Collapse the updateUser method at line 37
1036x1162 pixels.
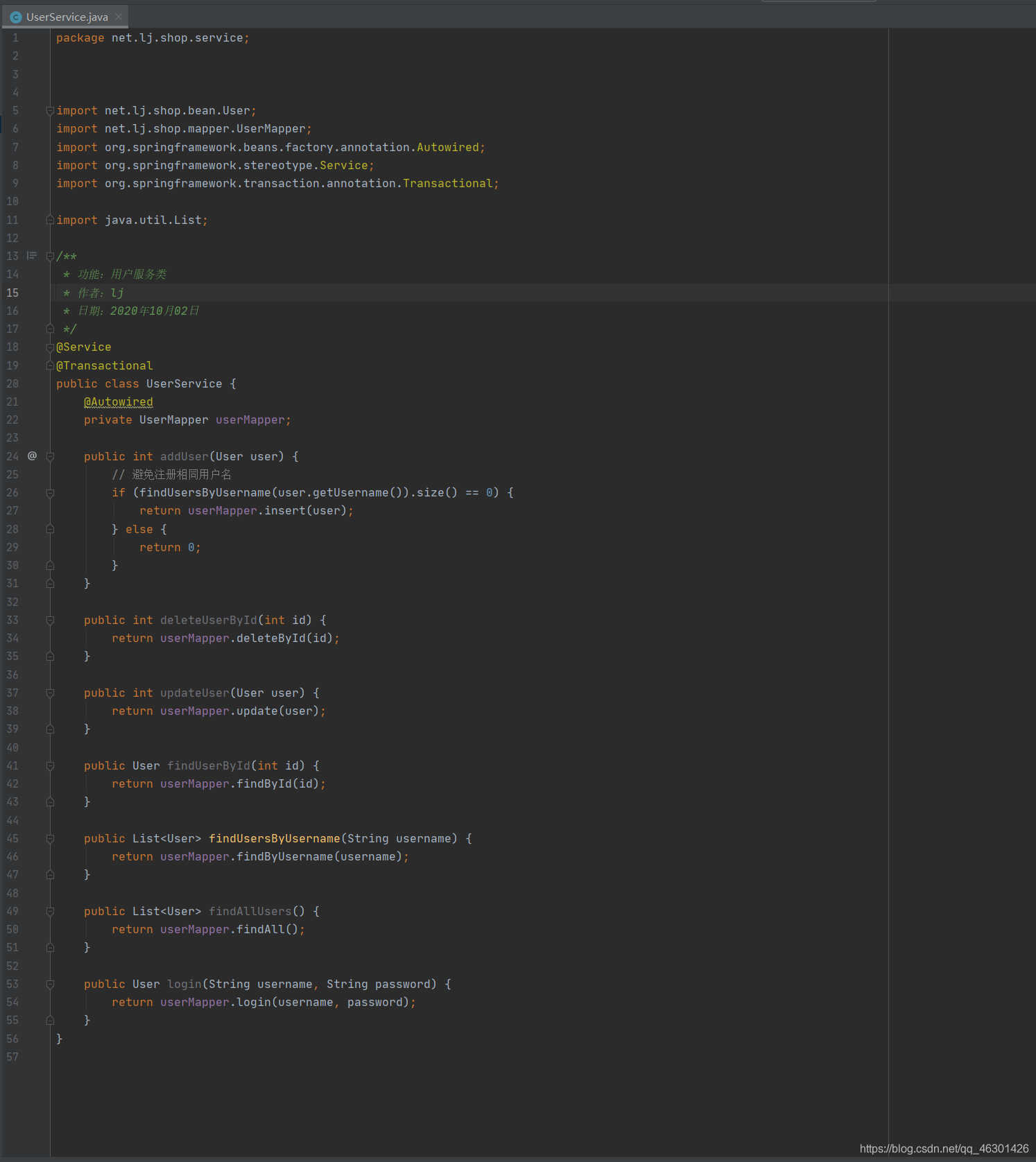tap(50, 693)
